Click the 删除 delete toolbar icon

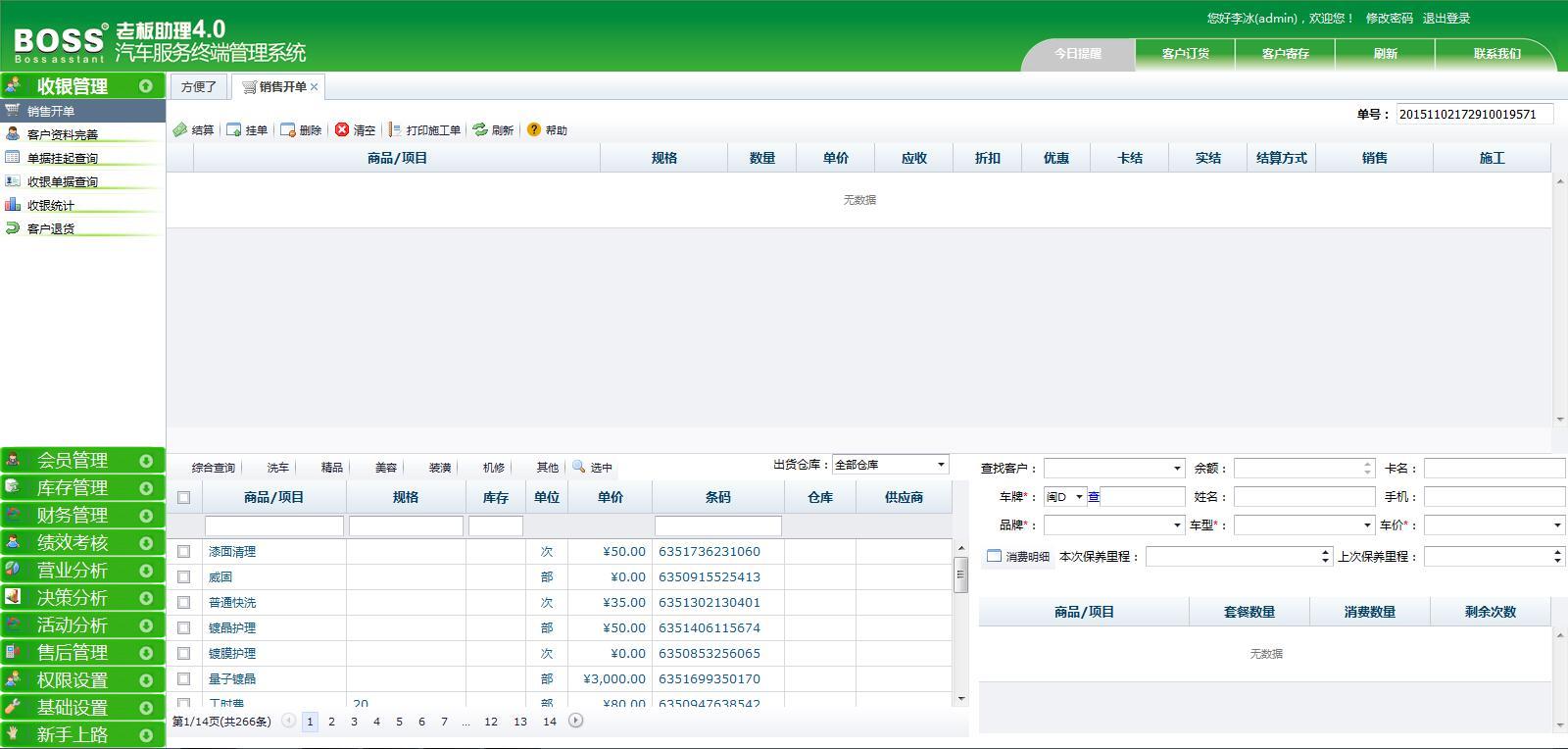(288, 129)
